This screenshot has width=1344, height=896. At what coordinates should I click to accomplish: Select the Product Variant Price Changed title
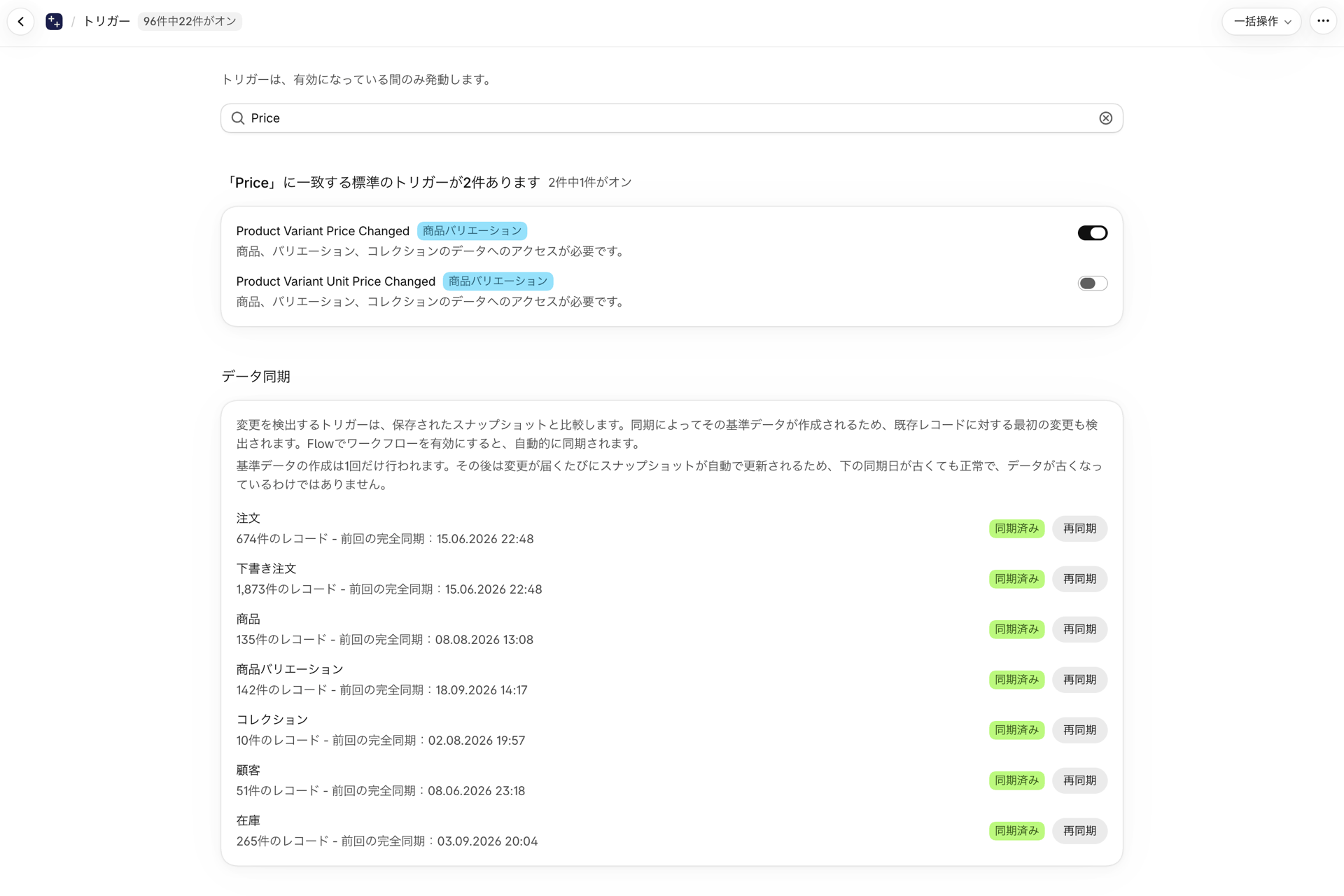coord(323,231)
